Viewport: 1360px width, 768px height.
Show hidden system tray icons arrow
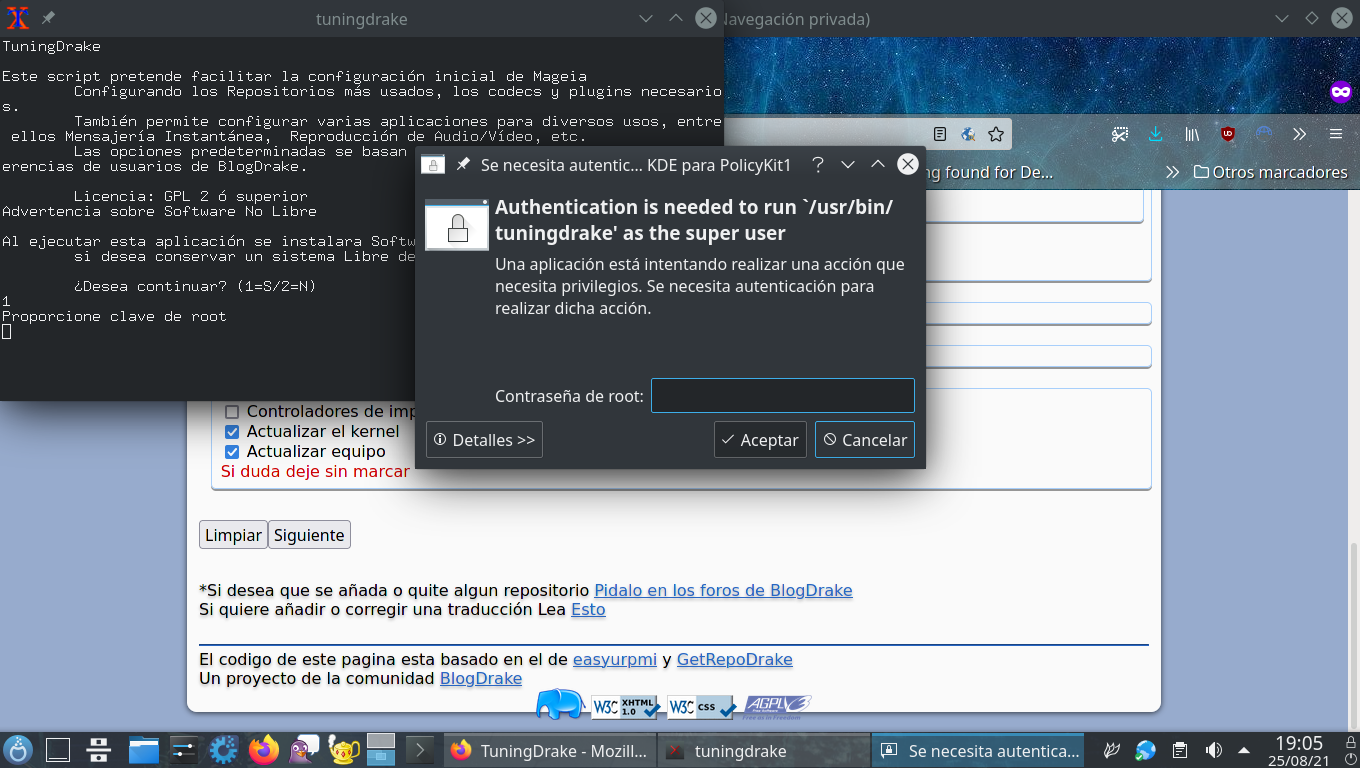click(x=1244, y=750)
